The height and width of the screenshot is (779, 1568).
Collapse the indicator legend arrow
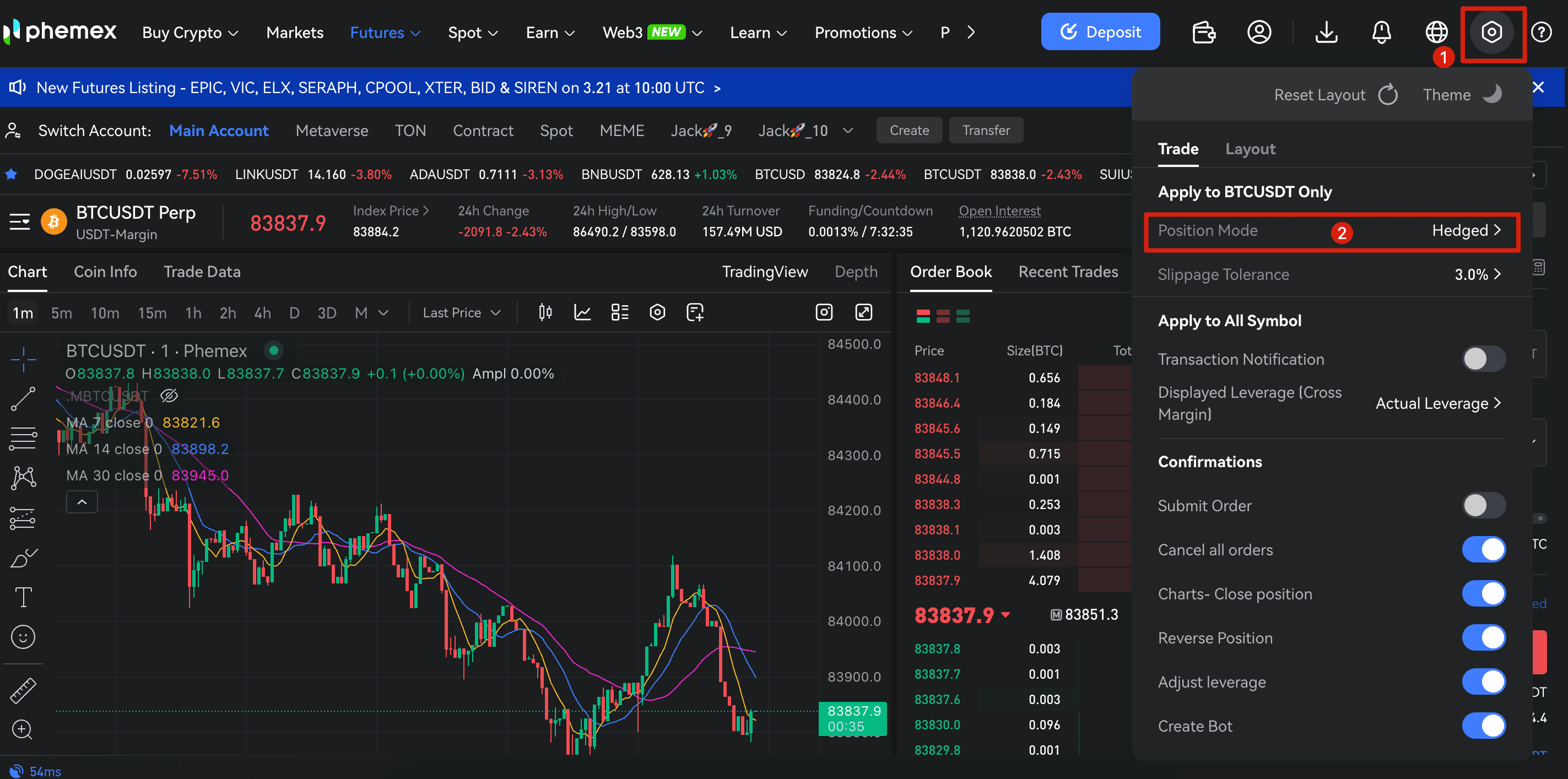pyautogui.click(x=82, y=502)
